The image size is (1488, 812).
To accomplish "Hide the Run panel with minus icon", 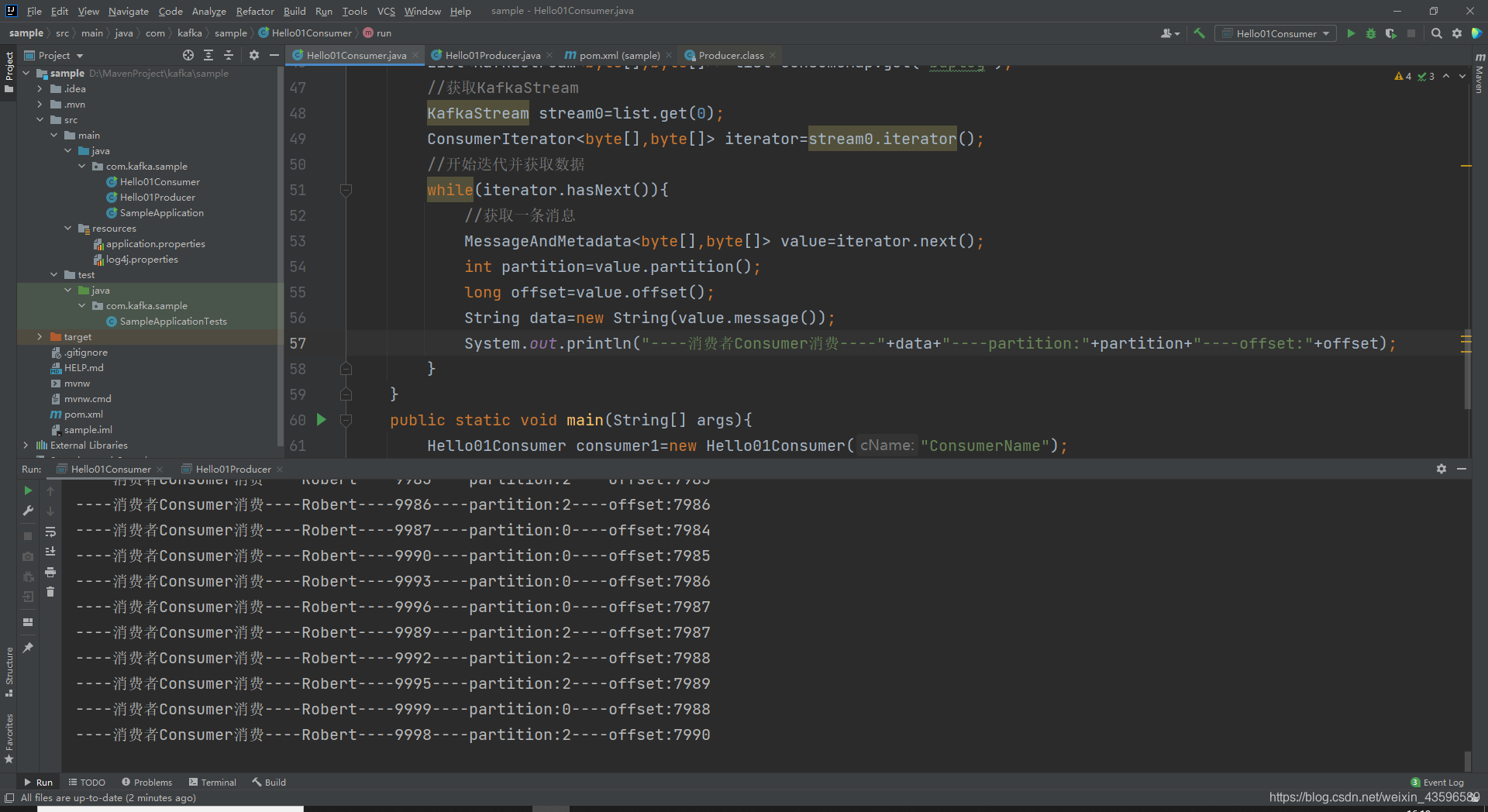I will coord(1462,469).
